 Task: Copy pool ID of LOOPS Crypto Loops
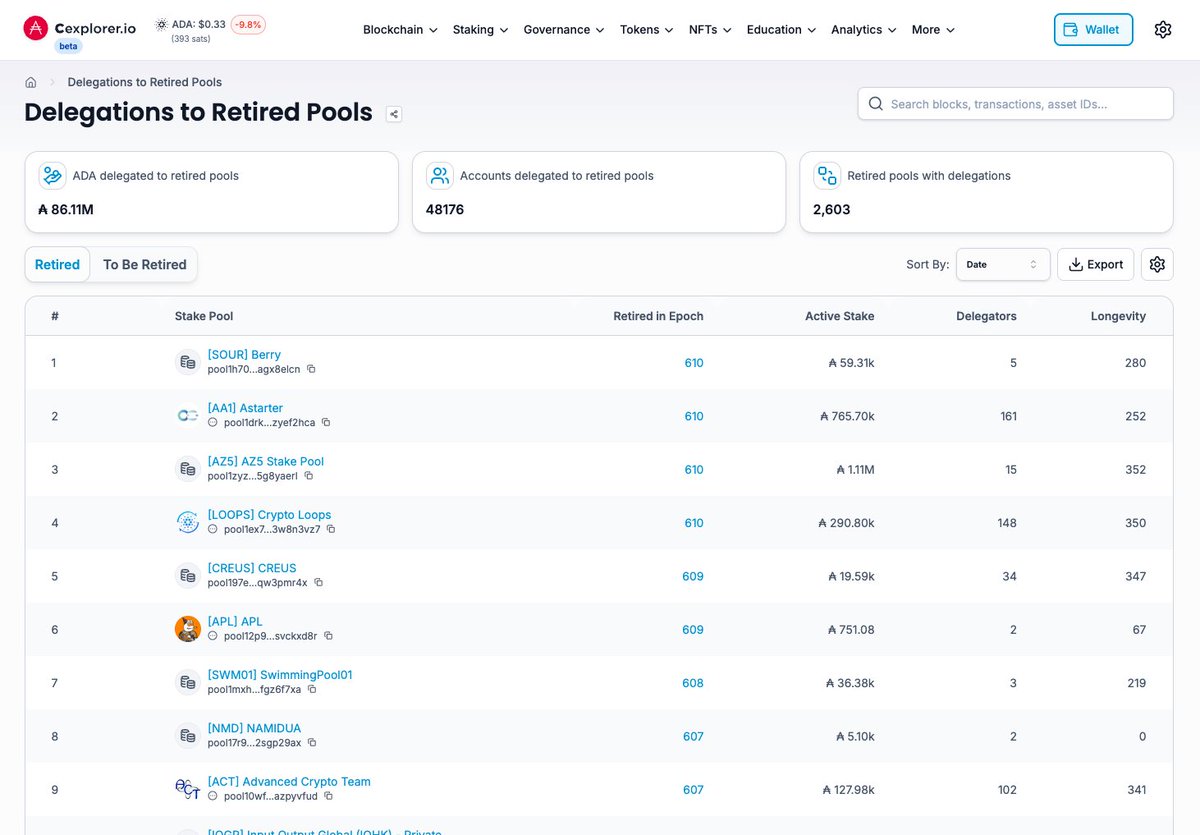[x=331, y=529]
